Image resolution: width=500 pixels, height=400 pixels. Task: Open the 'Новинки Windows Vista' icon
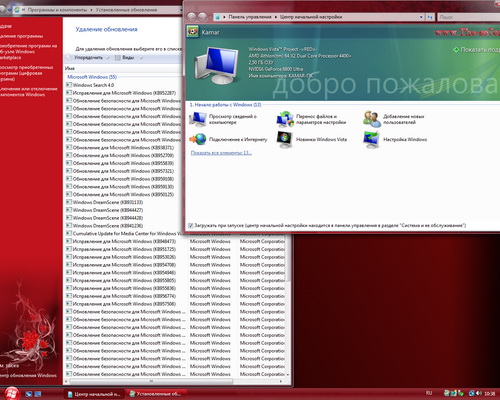coord(285,139)
